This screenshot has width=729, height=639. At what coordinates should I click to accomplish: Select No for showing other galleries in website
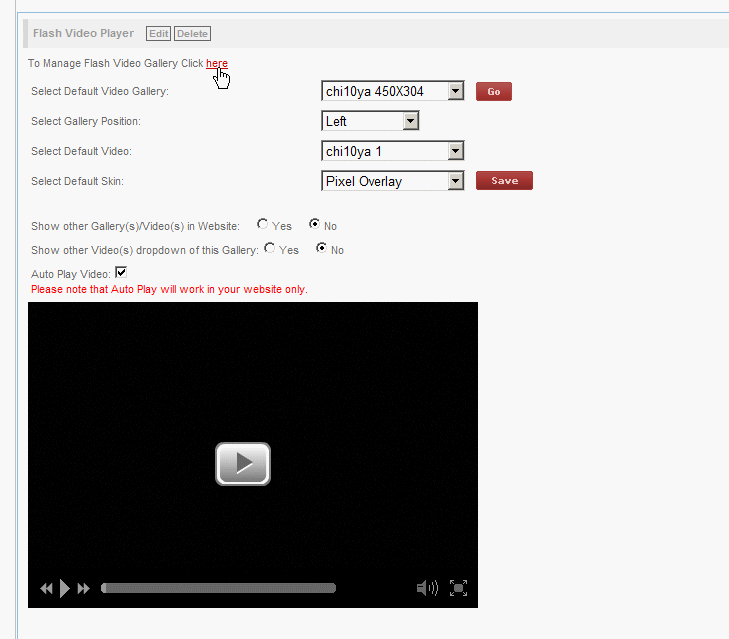315,224
